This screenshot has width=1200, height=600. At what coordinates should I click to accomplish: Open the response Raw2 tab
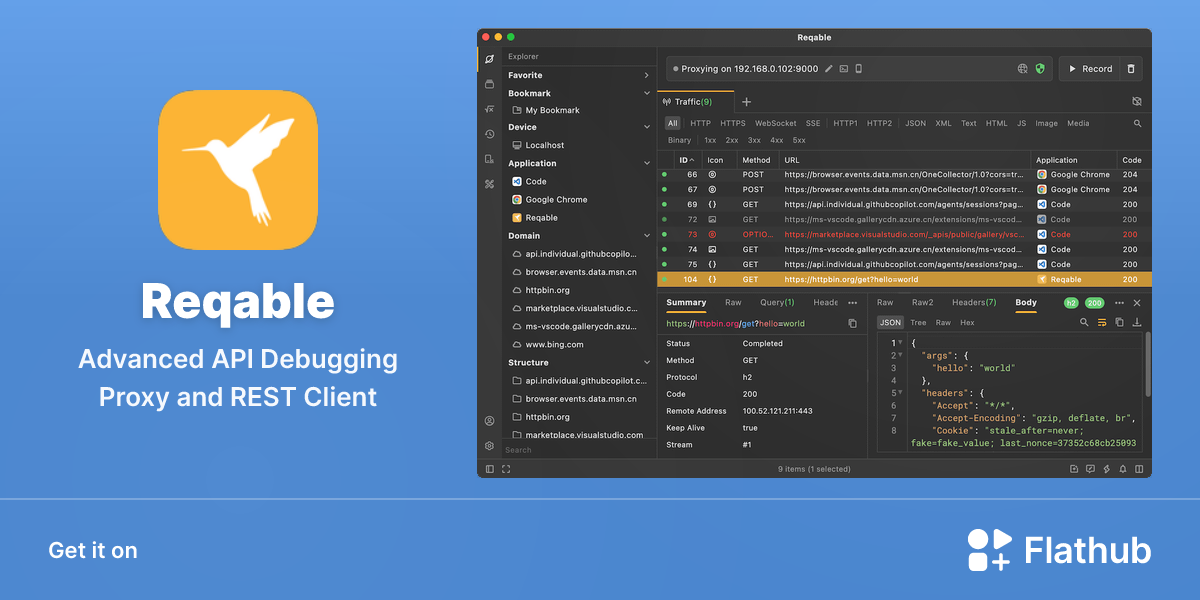tap(922, 303)
